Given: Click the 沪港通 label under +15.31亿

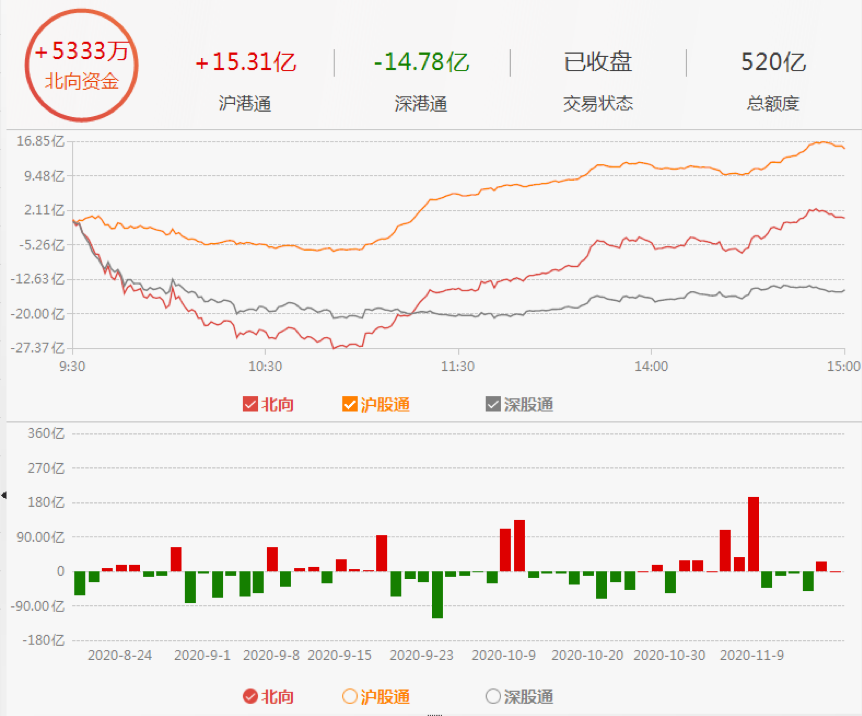Looking at the screenshot, I should pyautogui.click(x=245, y=103).
